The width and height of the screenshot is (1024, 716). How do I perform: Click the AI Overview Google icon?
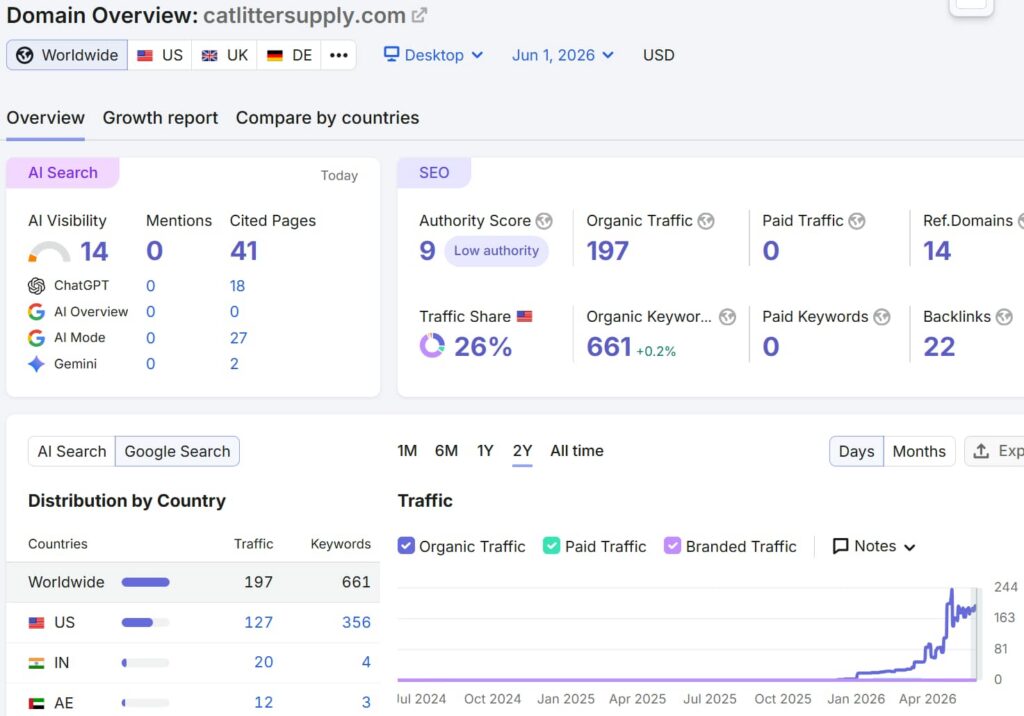37,312
